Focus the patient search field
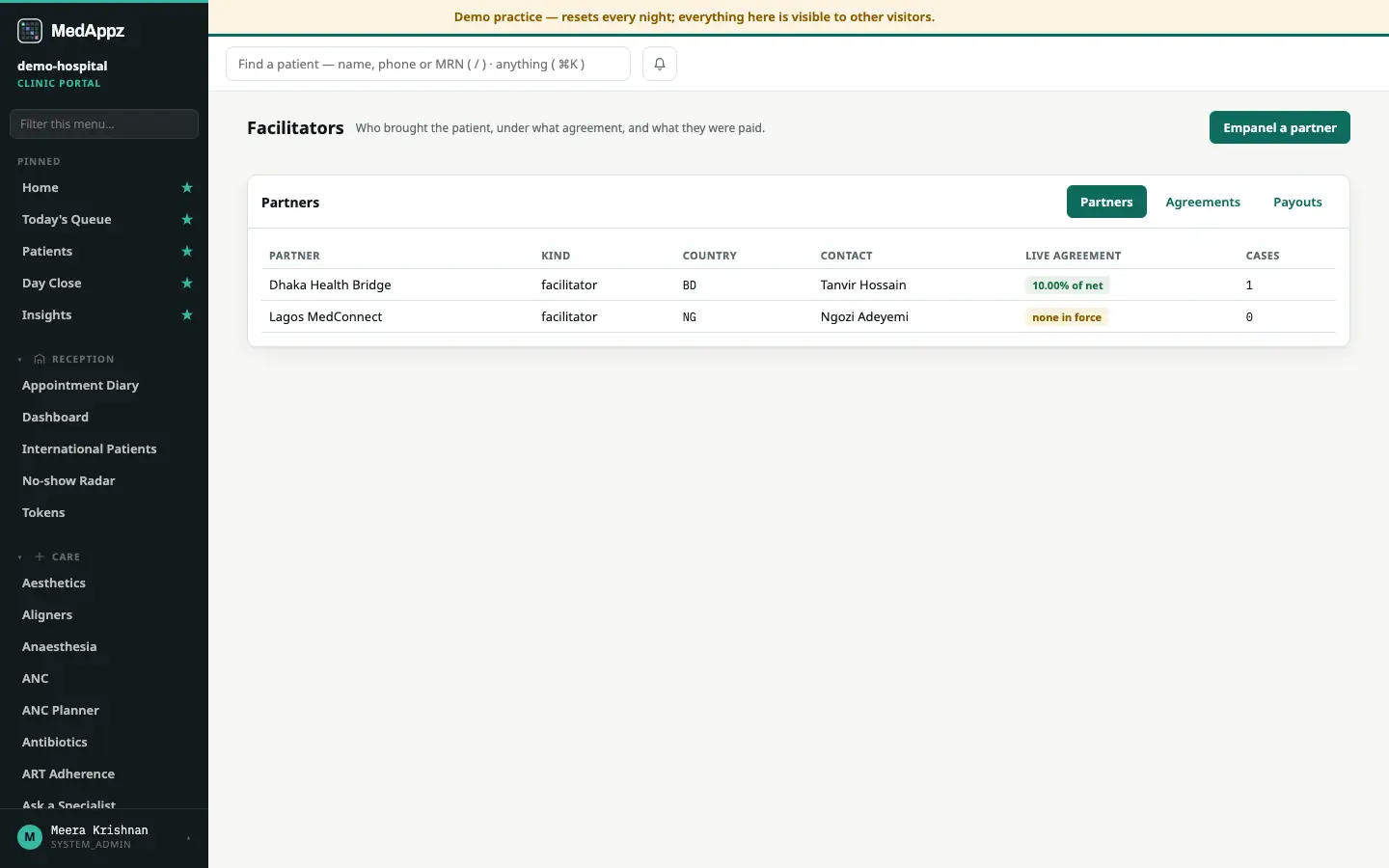The height and width of the screenshot is (868, 1389). tap(428, 64)
